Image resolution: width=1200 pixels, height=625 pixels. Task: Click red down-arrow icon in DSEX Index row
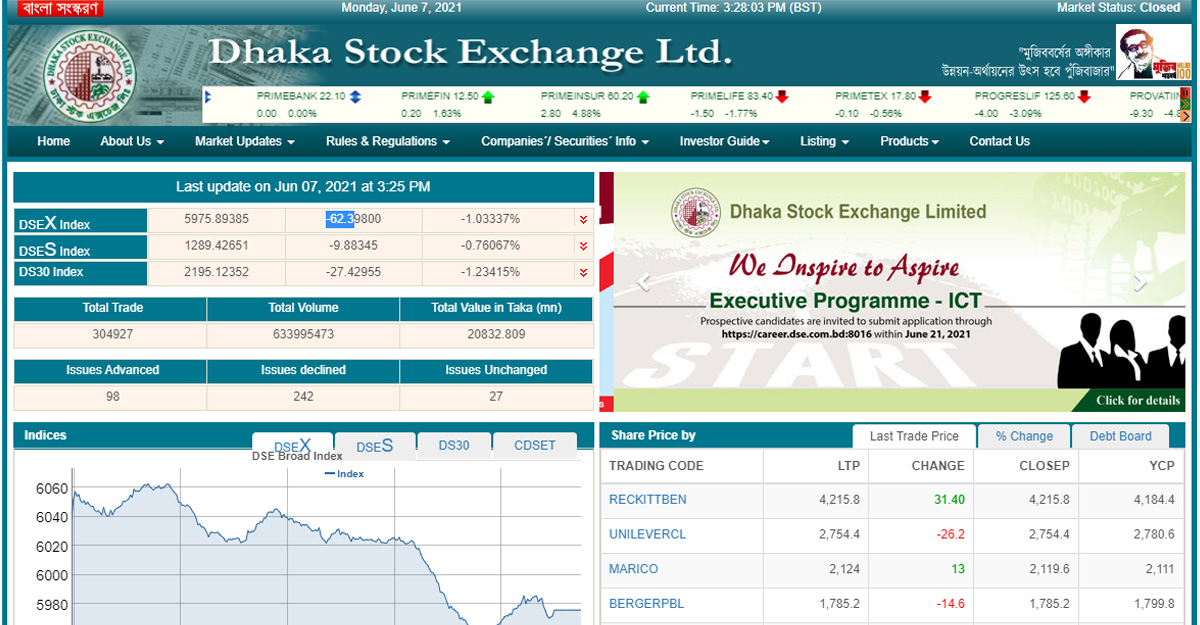(x=582, y=219)
